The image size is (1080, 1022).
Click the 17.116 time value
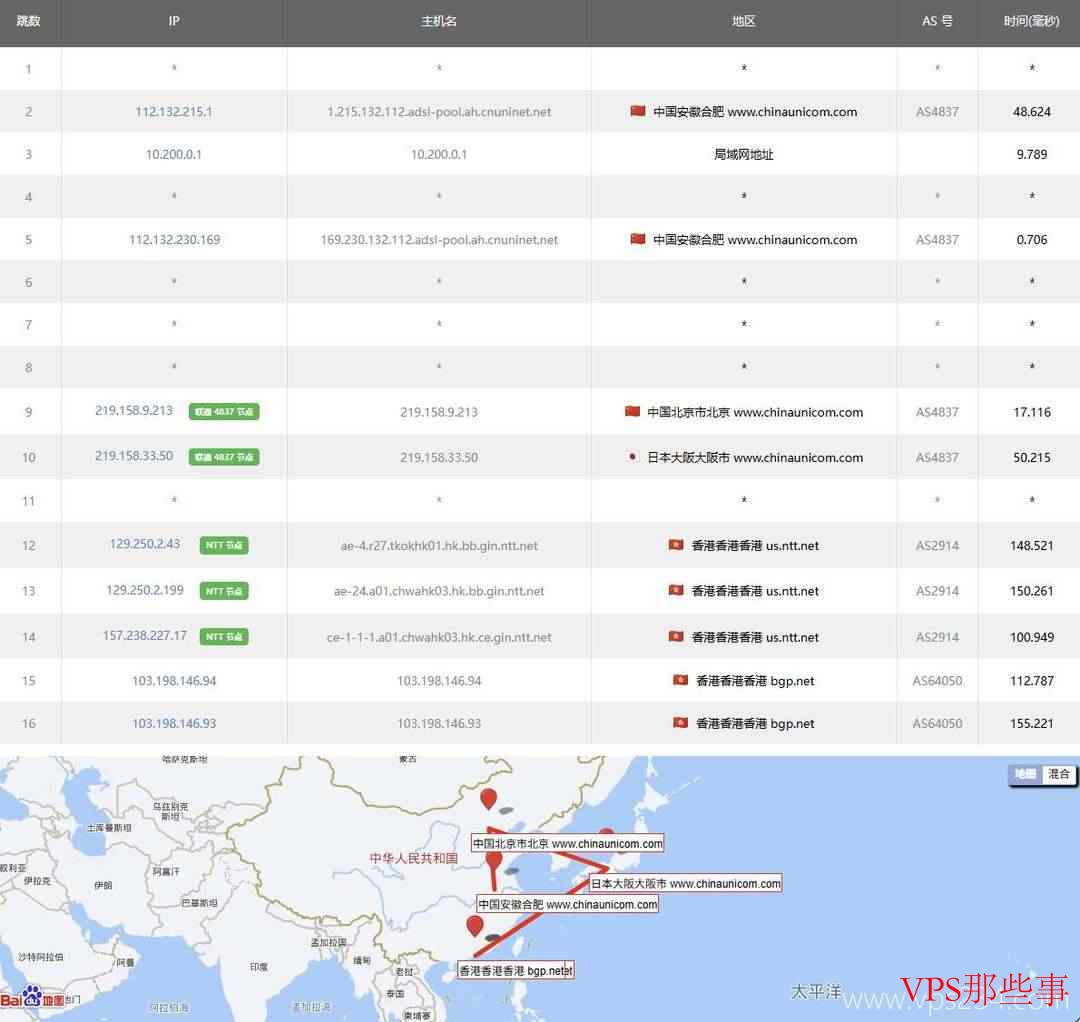(x=1031, y=412)
